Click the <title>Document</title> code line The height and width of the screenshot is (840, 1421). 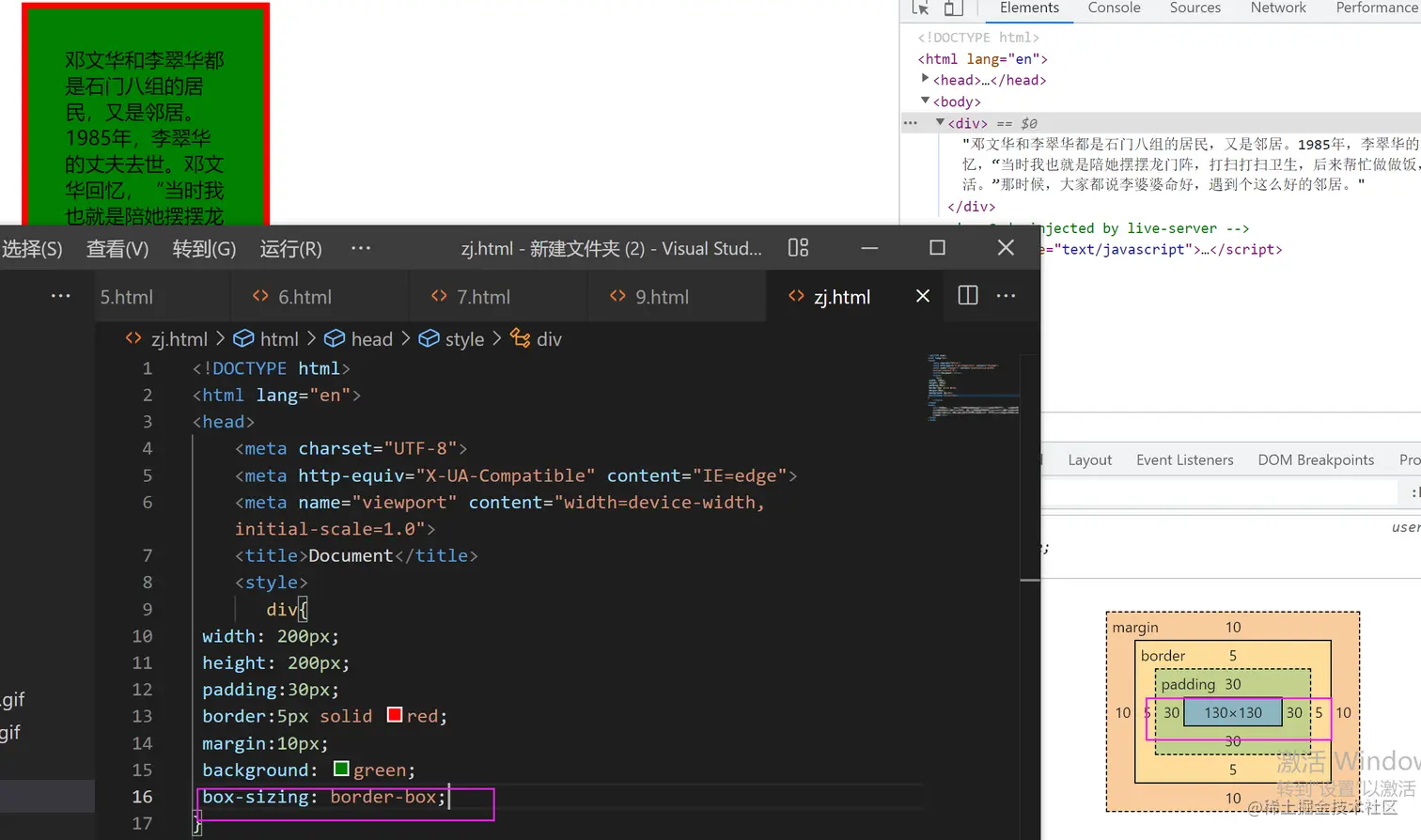356,555
